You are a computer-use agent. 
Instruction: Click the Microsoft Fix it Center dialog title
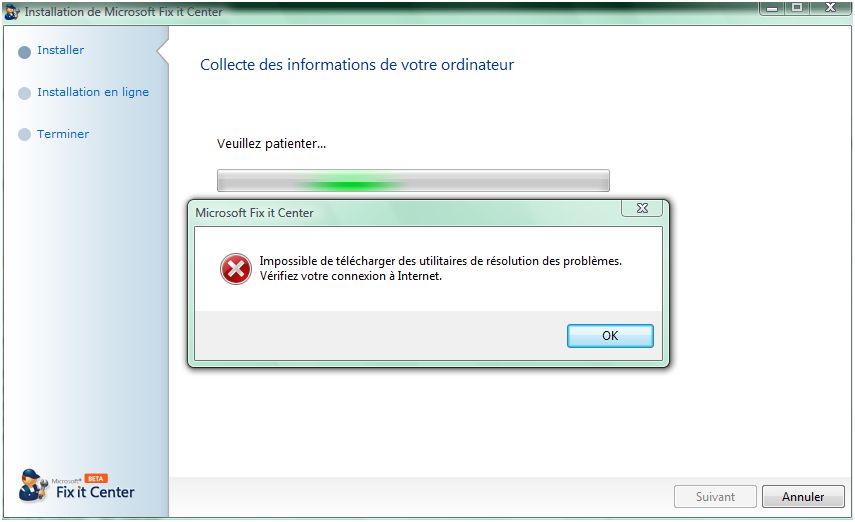[254, 213]
